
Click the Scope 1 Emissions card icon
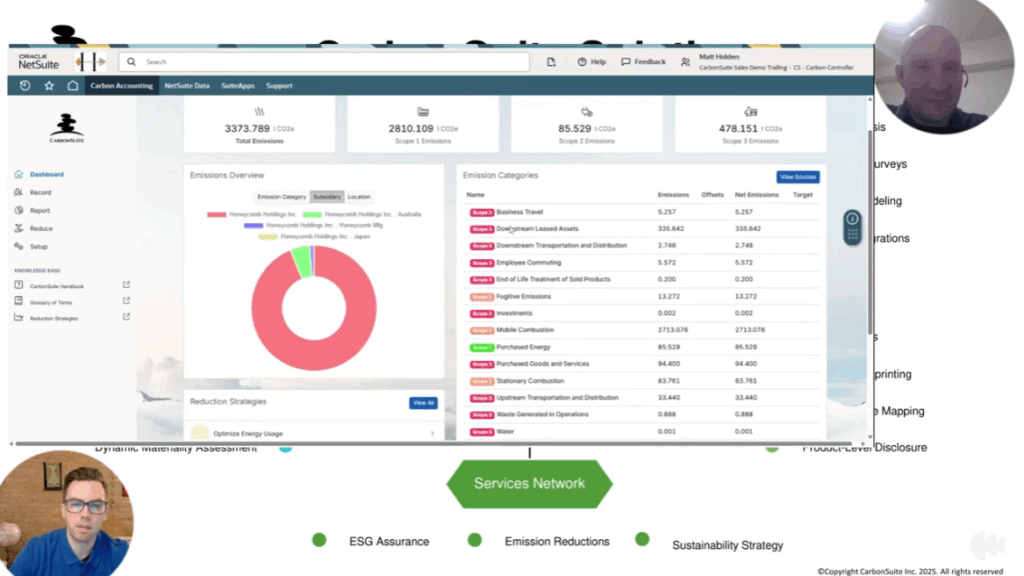(x=423, y=112)
